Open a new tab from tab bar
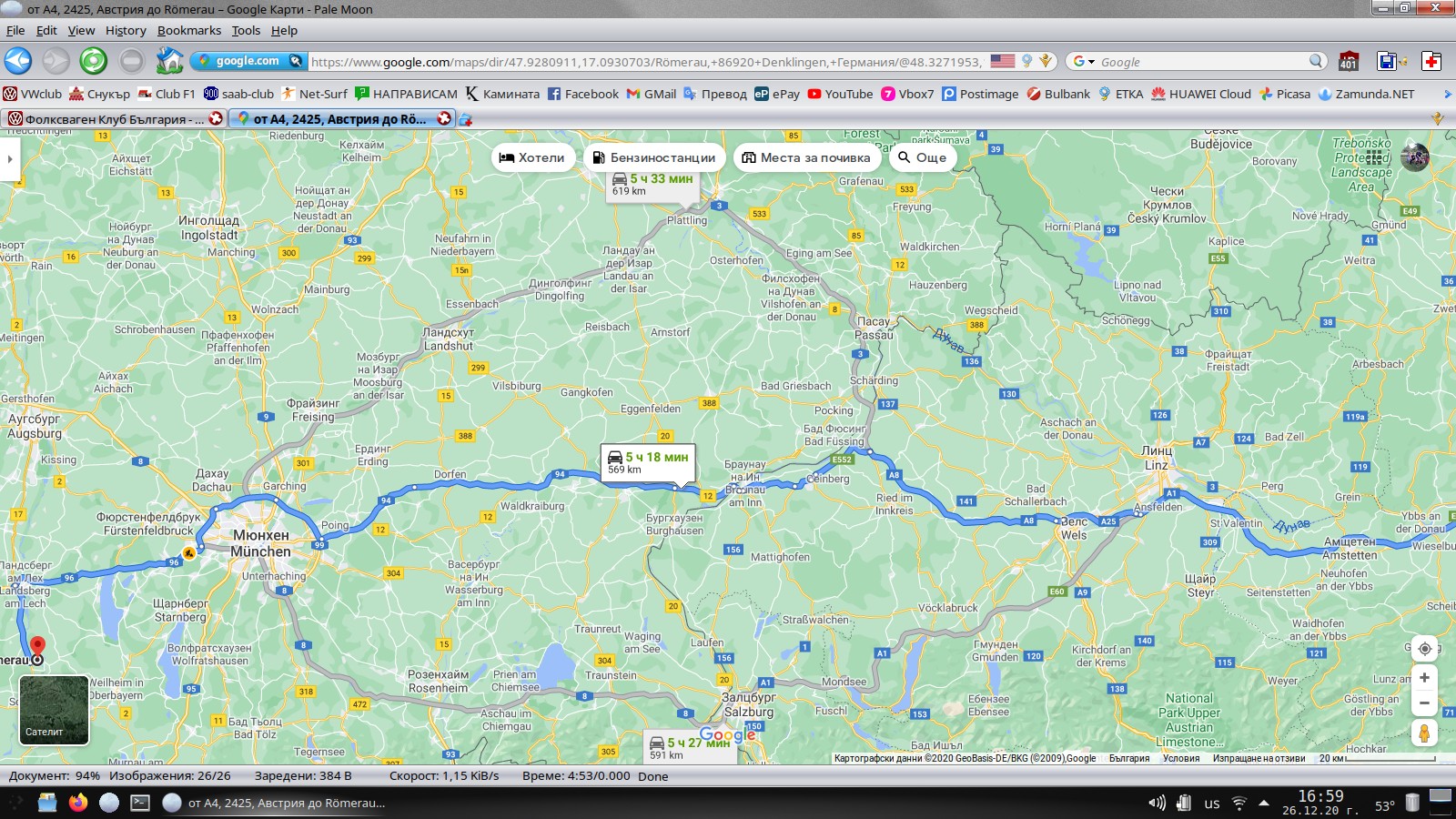 coord(466,119)
